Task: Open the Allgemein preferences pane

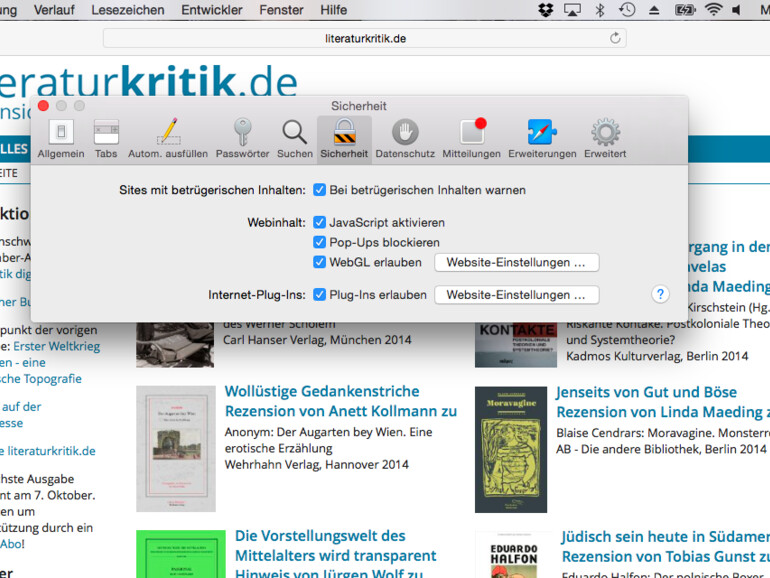Action: [x=61, y=138]
